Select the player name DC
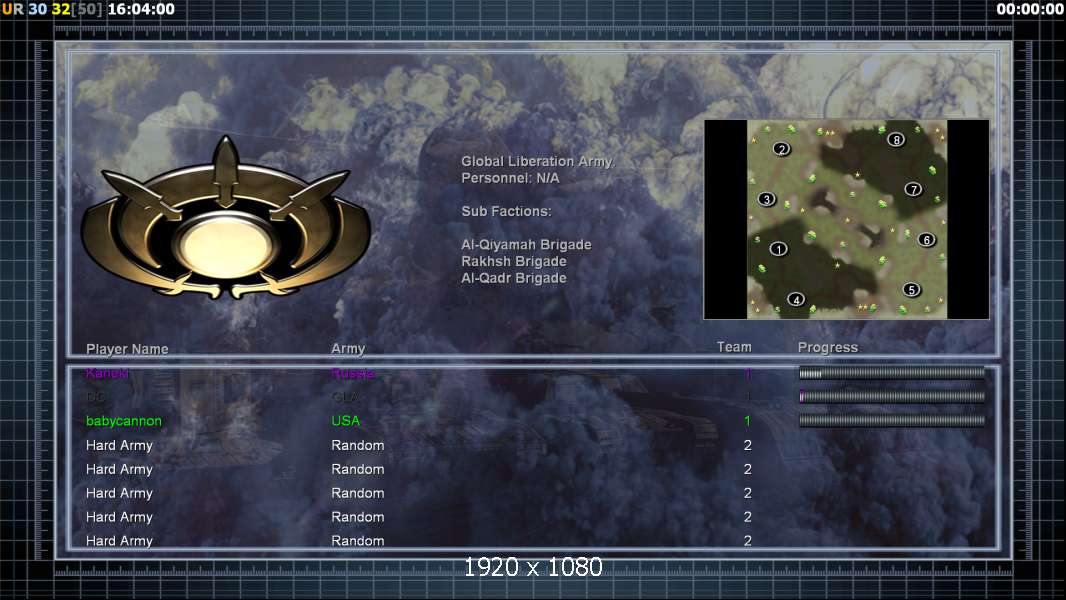This screenshot has width=1066, height=600. pos(95,397)
